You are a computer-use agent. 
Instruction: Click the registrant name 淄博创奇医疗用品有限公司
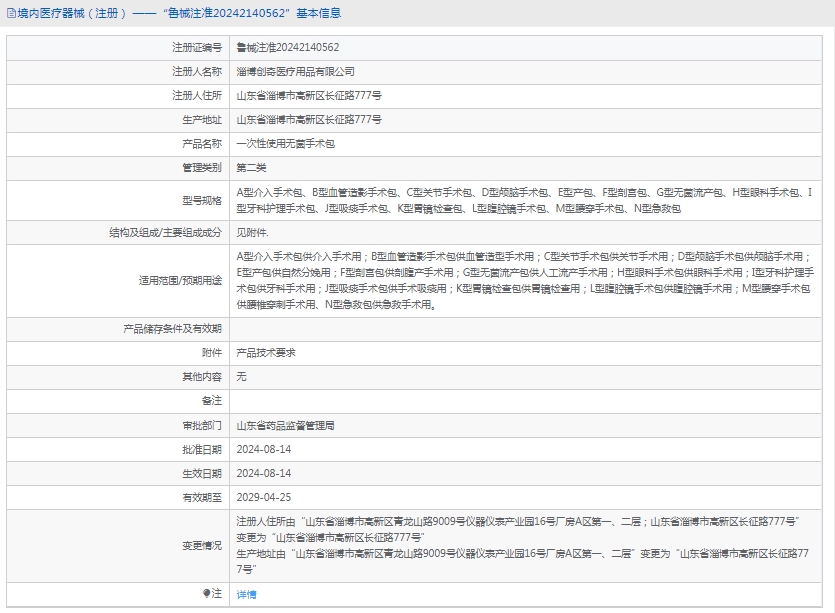295,72
